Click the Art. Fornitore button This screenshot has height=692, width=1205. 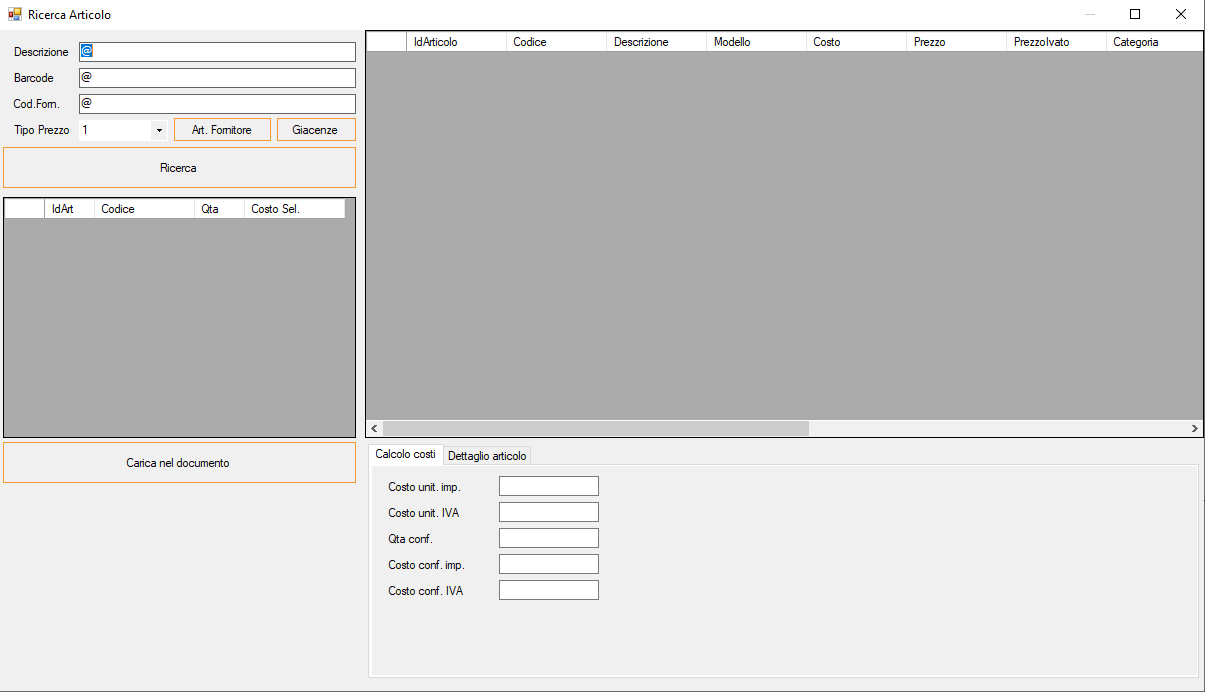coord(222,130)
